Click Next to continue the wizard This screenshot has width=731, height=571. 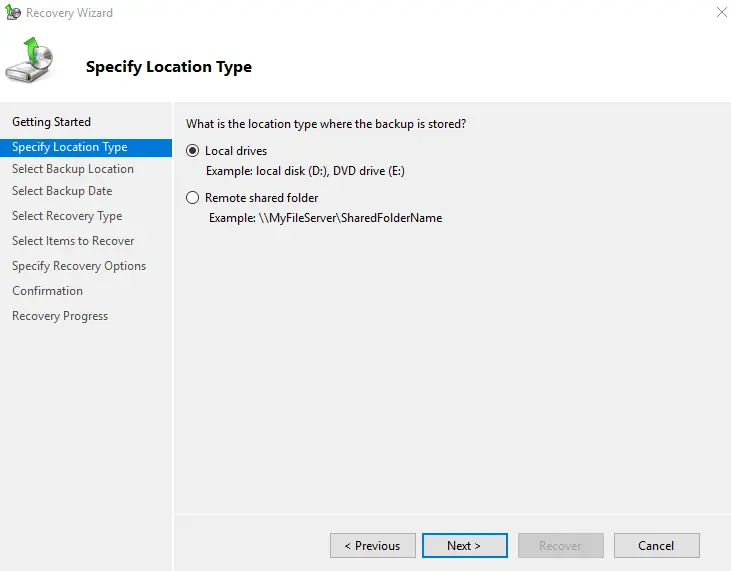(x=464, y=546)
